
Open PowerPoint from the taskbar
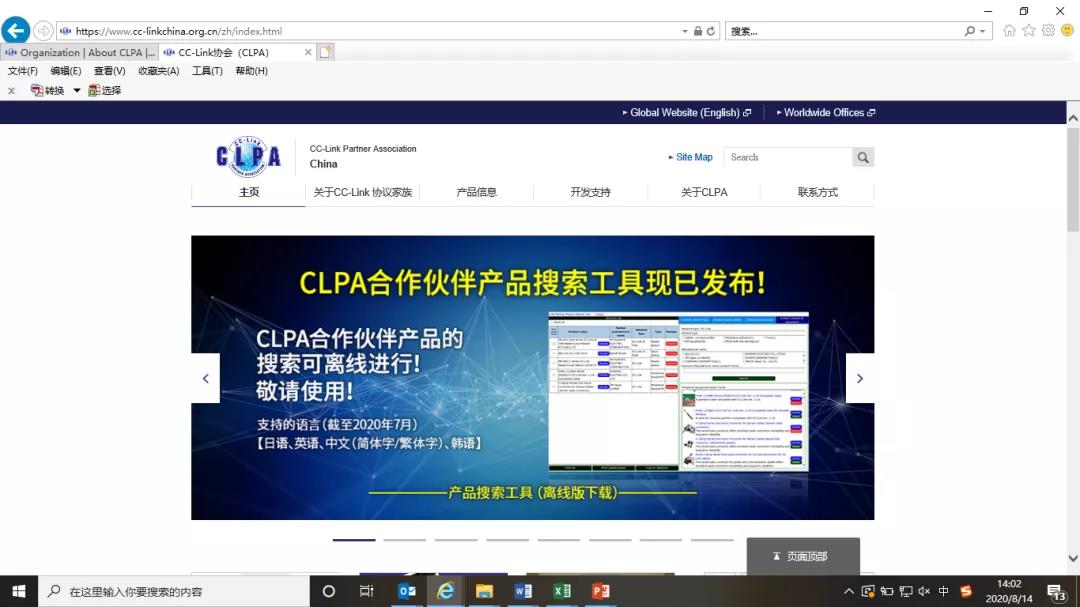point(601,591)
